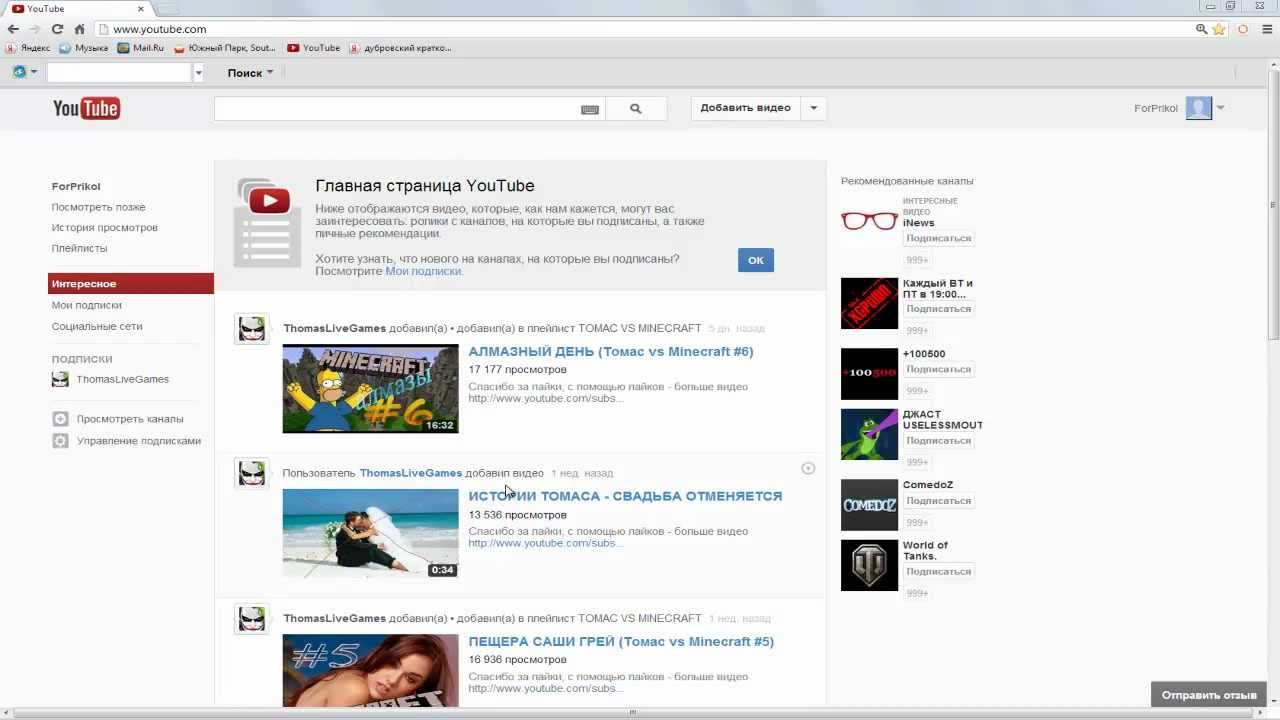Viewport: 1280px width, 720px height.
Task: Go to browser home page icon
Action: [80, 29]
